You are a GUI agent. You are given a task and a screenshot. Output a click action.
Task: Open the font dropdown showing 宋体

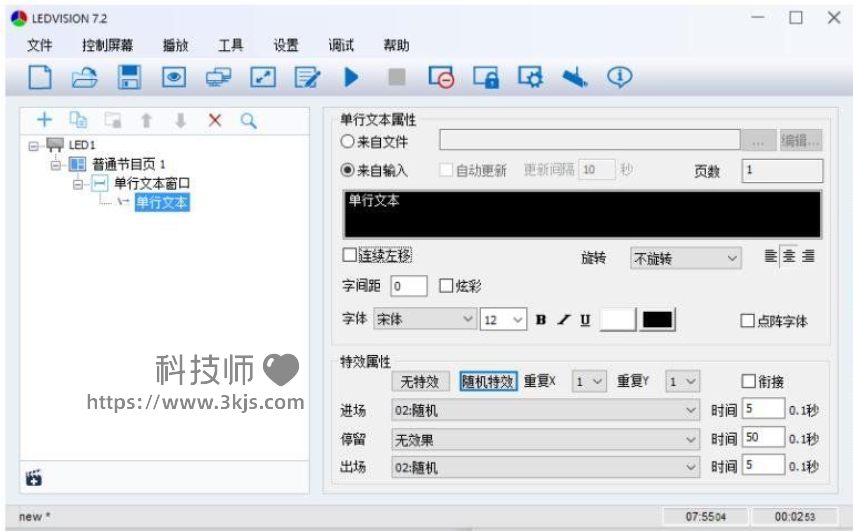click(x=425, y=319)
